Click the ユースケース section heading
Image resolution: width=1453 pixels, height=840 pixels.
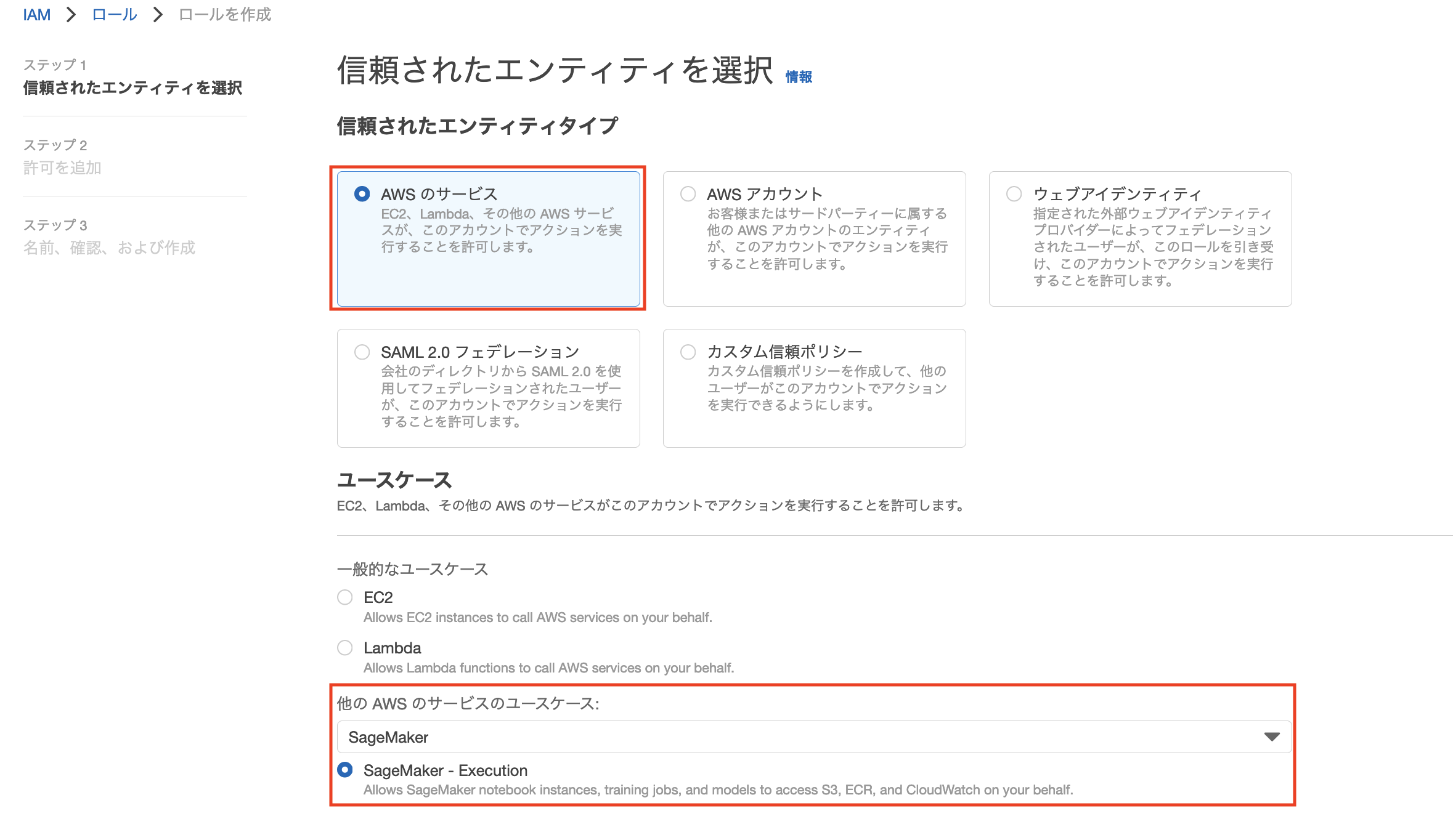tap(394, 480)
